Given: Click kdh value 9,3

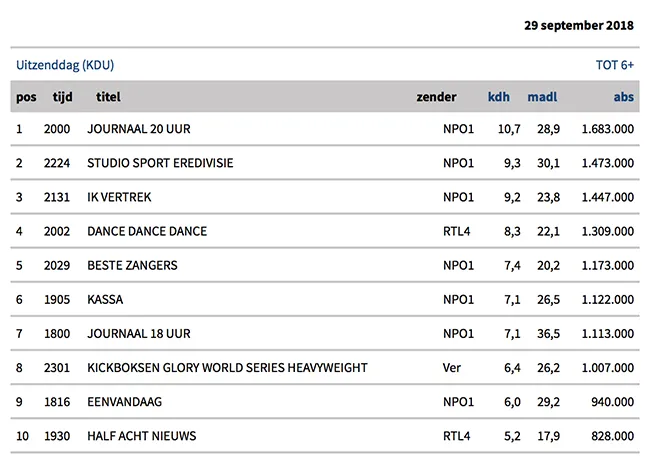Looking at the screenshot, I should (512, 163).
